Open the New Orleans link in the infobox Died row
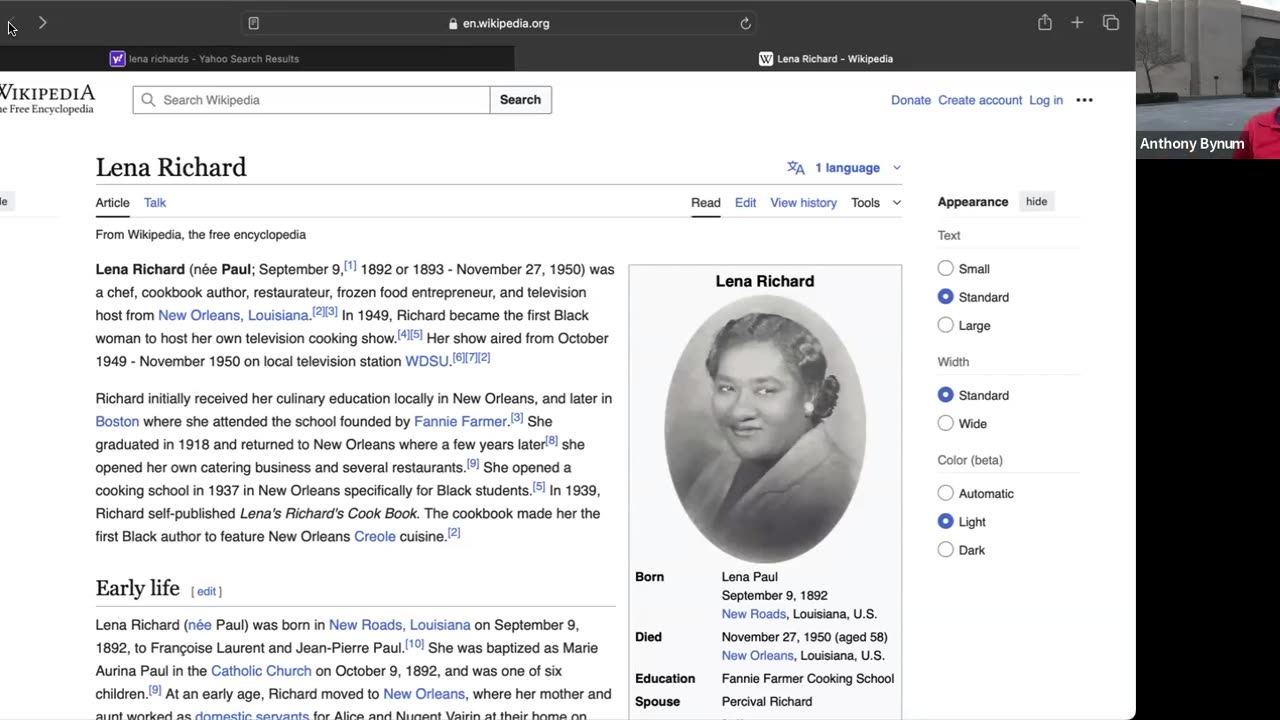Image resolution: width=1280 pixels, height=720 pixels. (x=757, y=656)
